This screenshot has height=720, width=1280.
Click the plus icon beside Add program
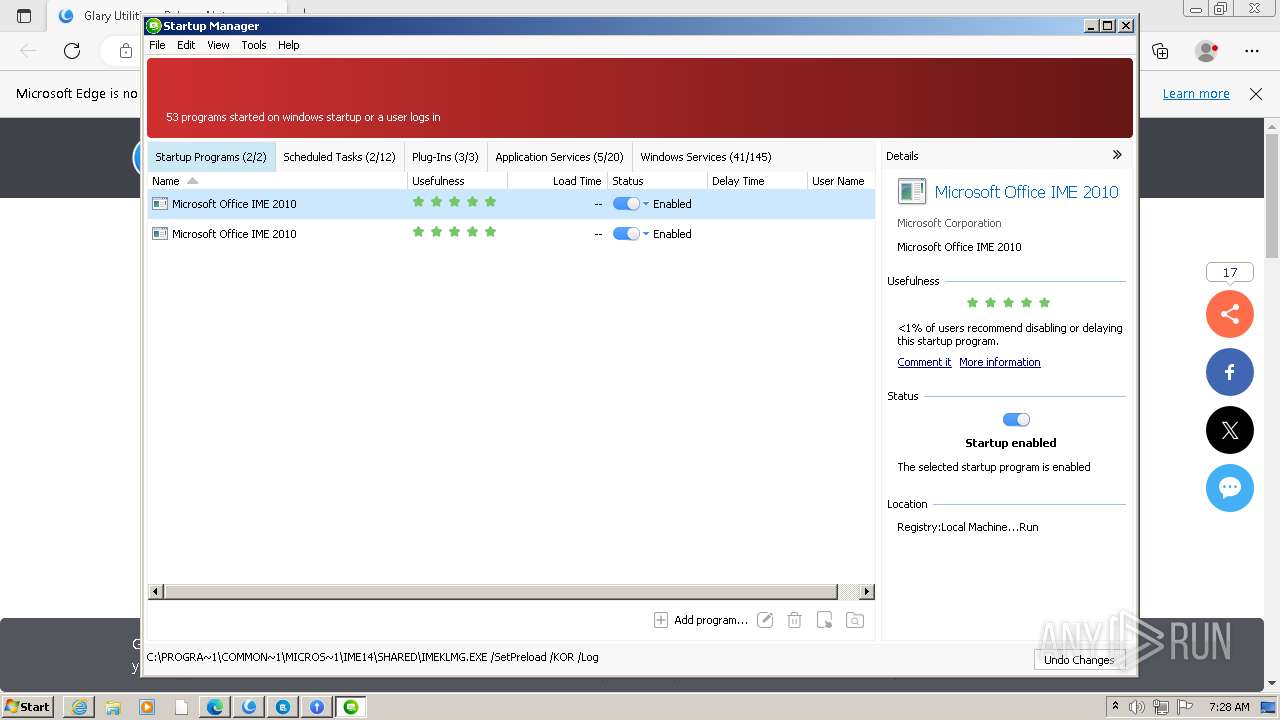(x=661, y=620)
